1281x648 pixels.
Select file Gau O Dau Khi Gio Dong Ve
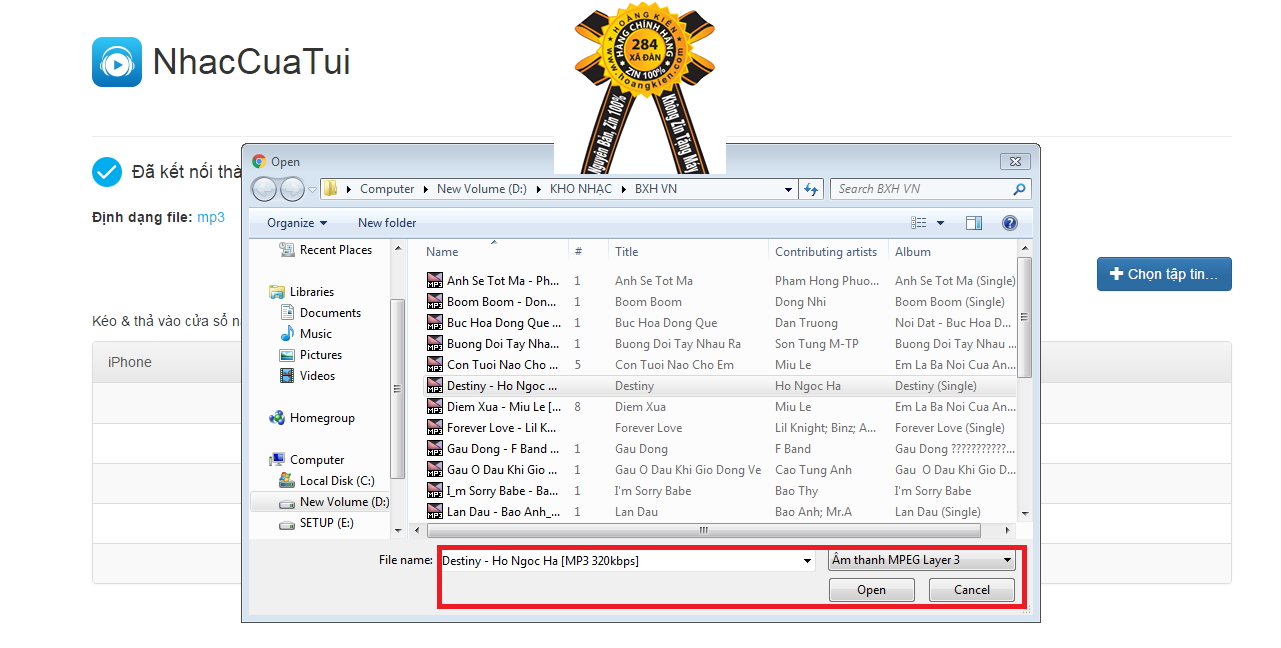point(720,470)
